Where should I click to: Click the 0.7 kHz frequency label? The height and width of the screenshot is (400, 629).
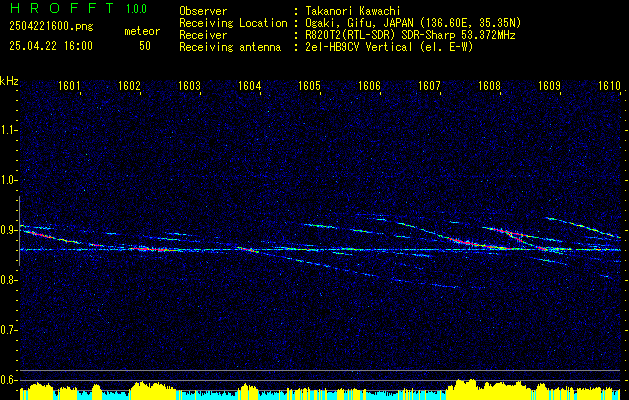[7, 330]
